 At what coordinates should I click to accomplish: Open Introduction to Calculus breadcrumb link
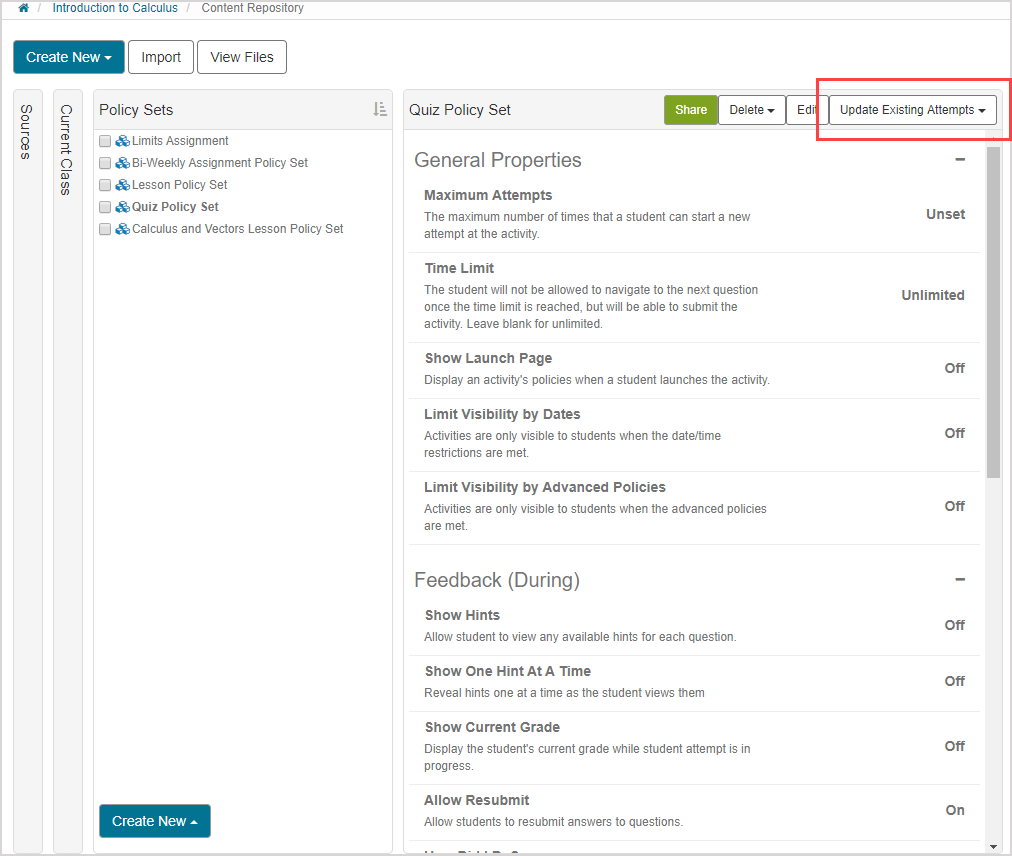click(115, 8)
